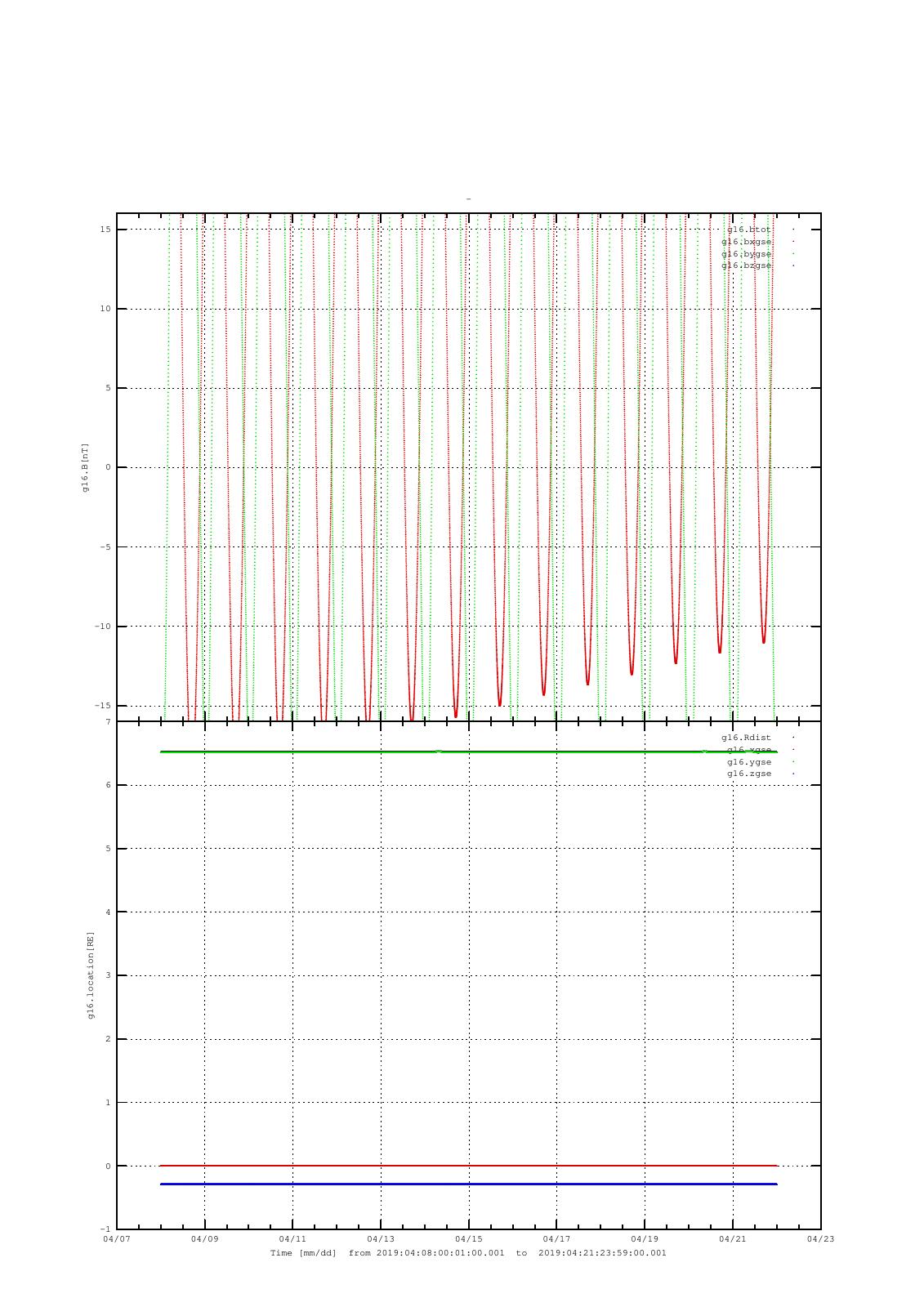
Task: Click the g16.B[nT] y-axis label
Action: click(84, 467)
